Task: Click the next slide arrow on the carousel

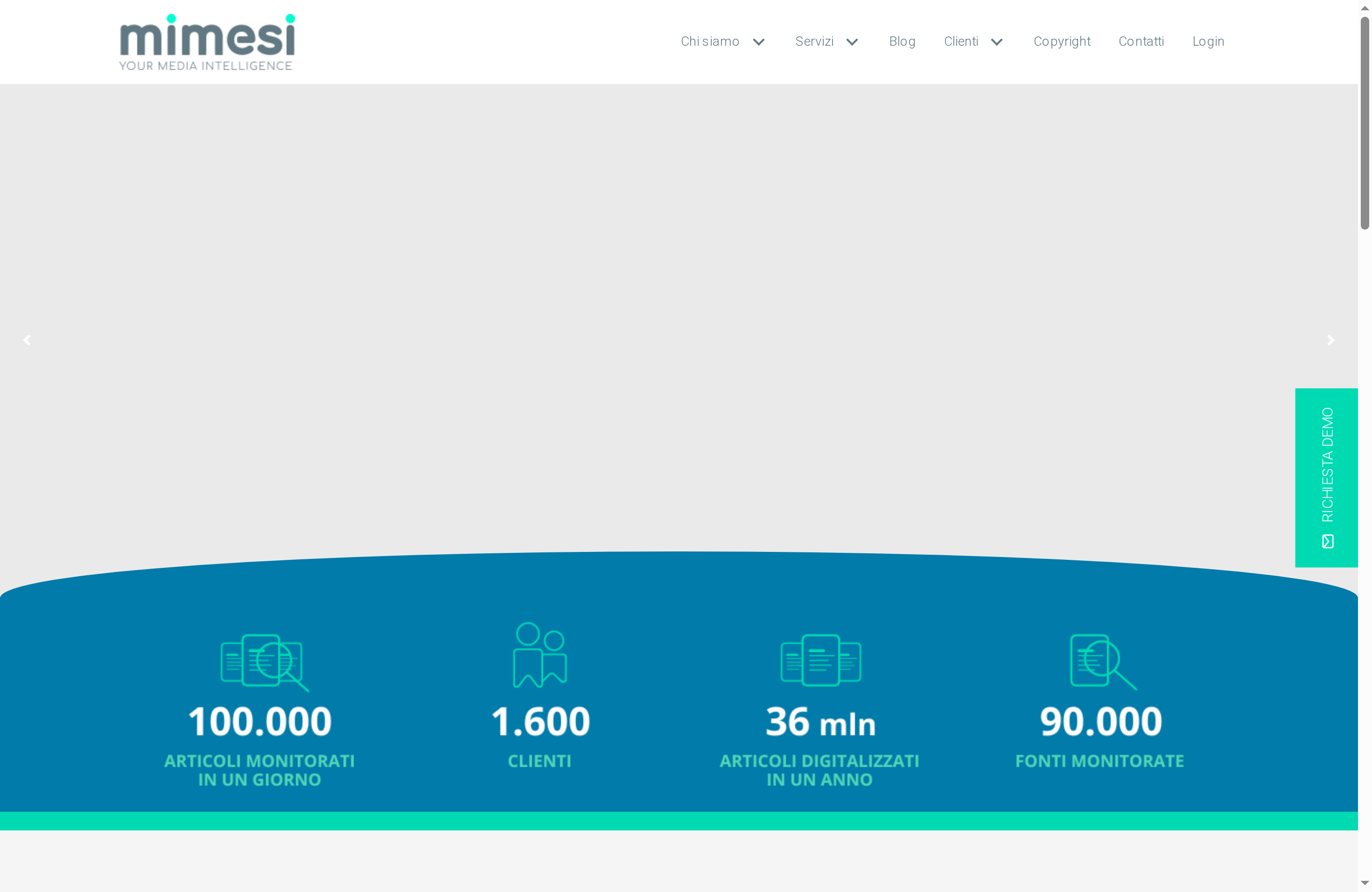Action: (x=1330, y=340)
